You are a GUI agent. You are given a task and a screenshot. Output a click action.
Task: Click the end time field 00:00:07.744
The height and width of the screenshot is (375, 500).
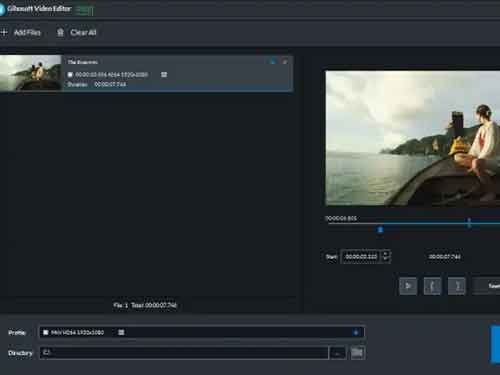[x=445, y=257]
